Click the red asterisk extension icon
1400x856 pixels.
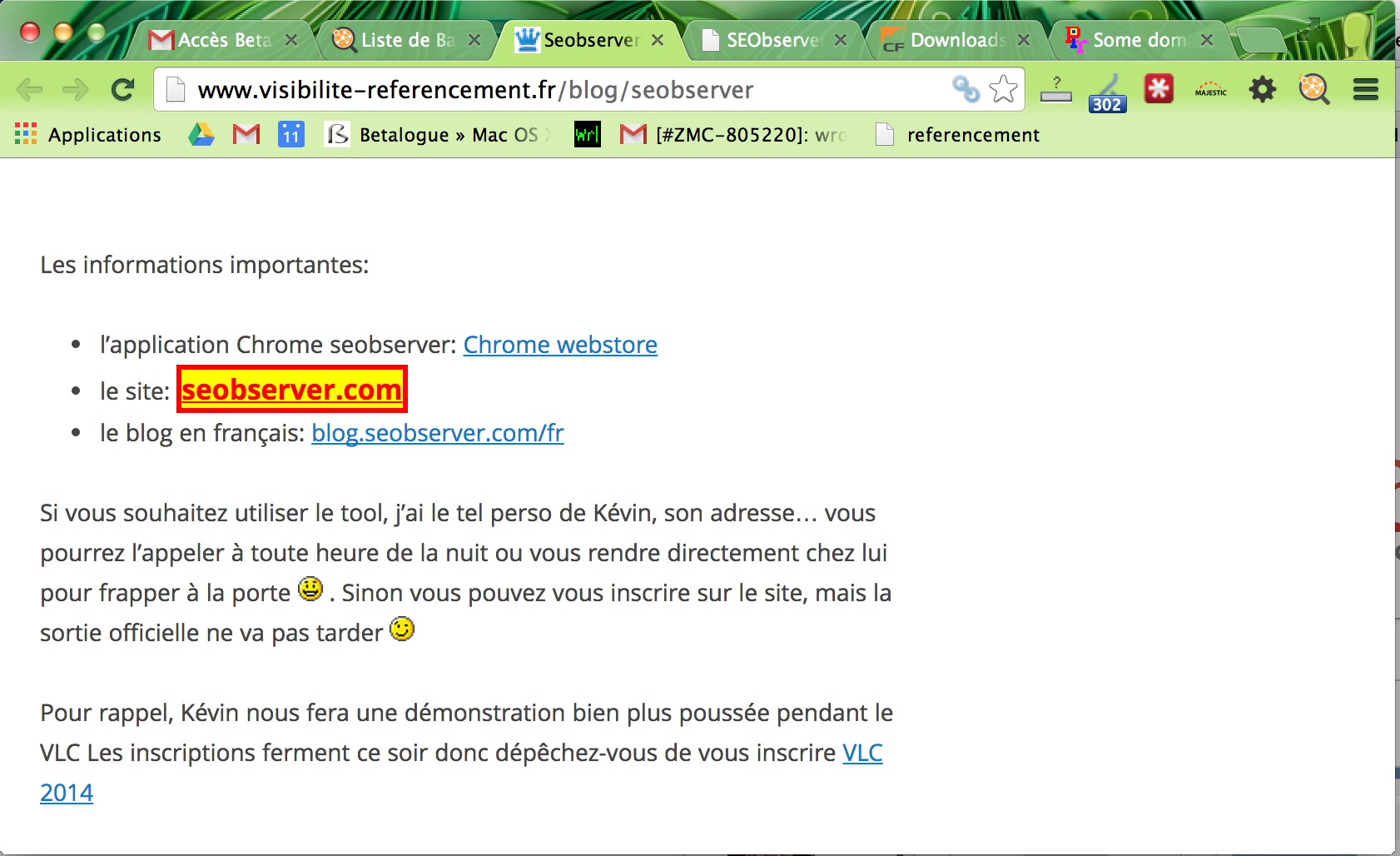coord(1158,89)
